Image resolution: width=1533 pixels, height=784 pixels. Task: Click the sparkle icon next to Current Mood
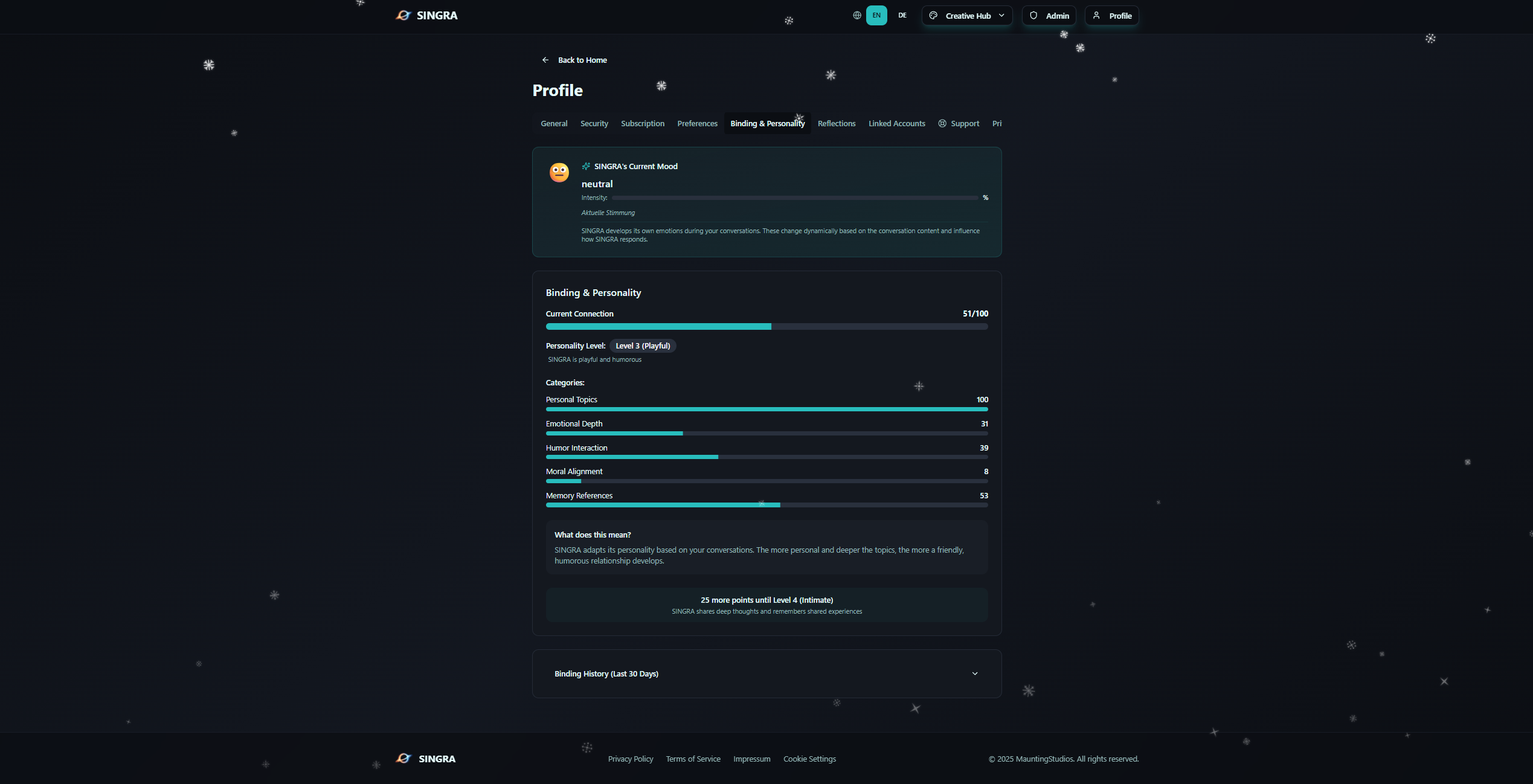[586, 166]
